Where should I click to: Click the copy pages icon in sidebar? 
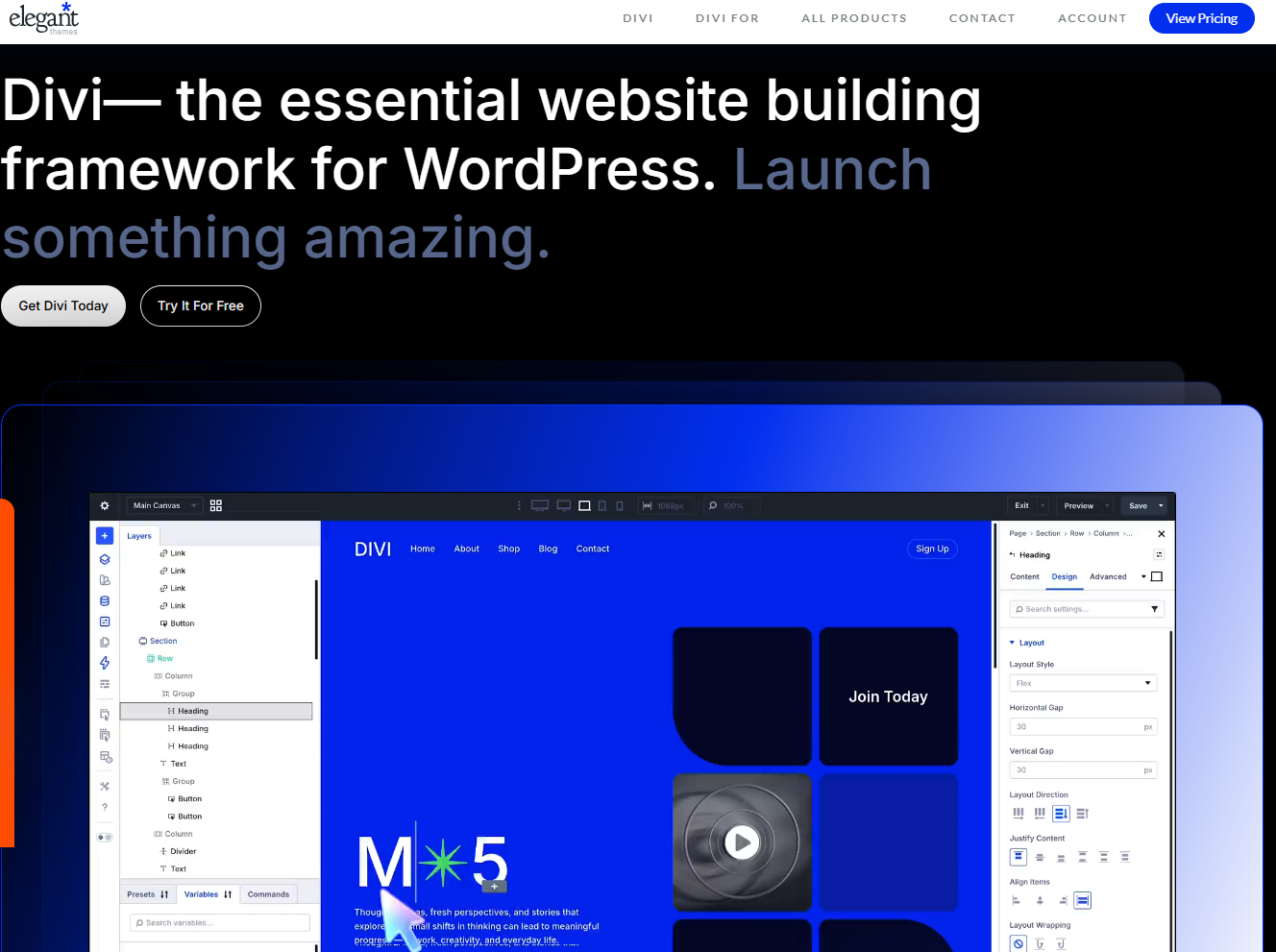tap(105, 642)
